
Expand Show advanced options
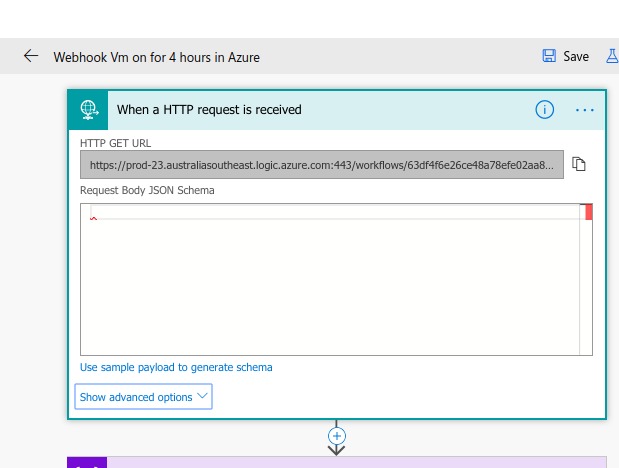(x=143, y=397)
